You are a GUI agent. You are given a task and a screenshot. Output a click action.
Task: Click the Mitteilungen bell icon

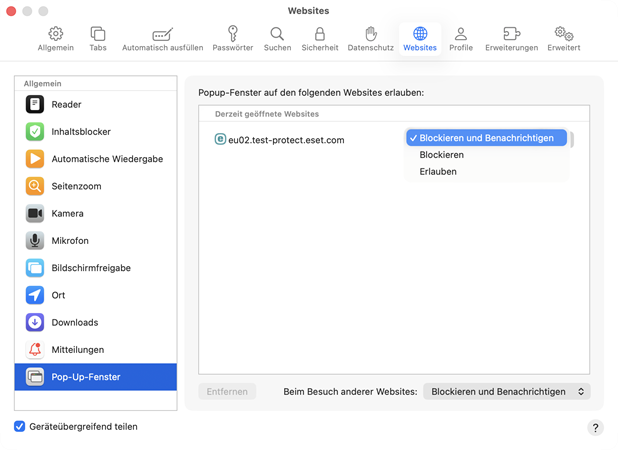click(35, 350)
